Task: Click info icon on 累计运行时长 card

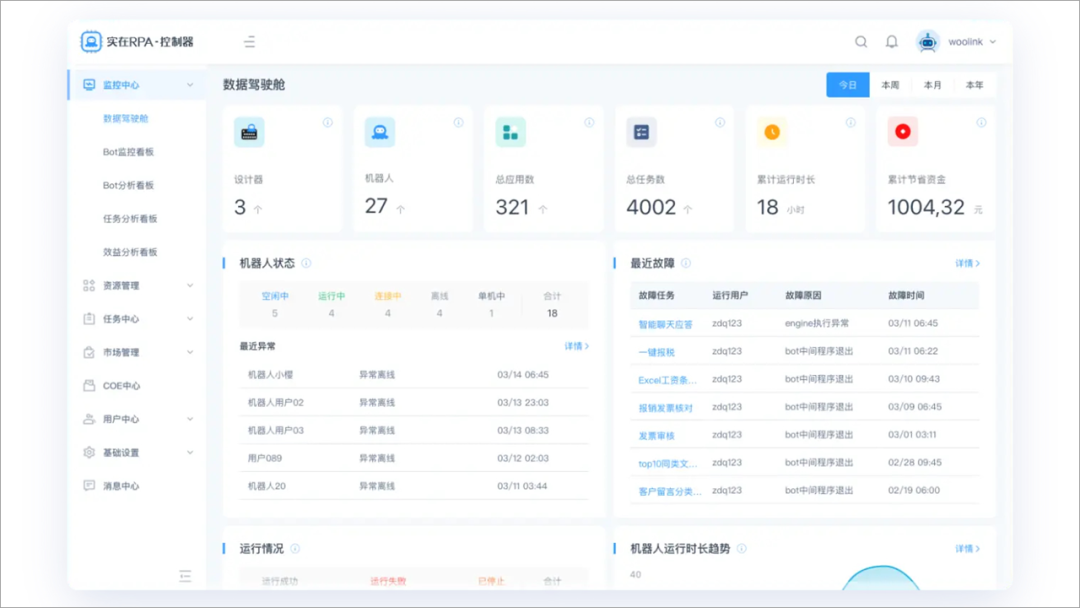Action: pos(851,123)
